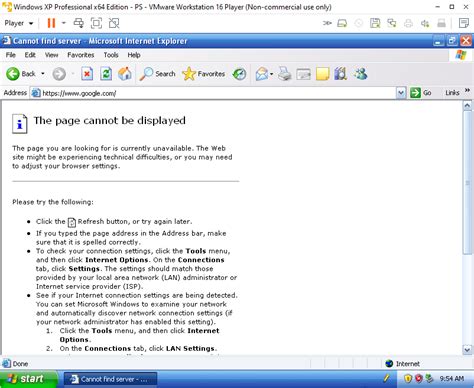Click the Go button next to address bar
The image size is (474, 388).
pos(421,93)
